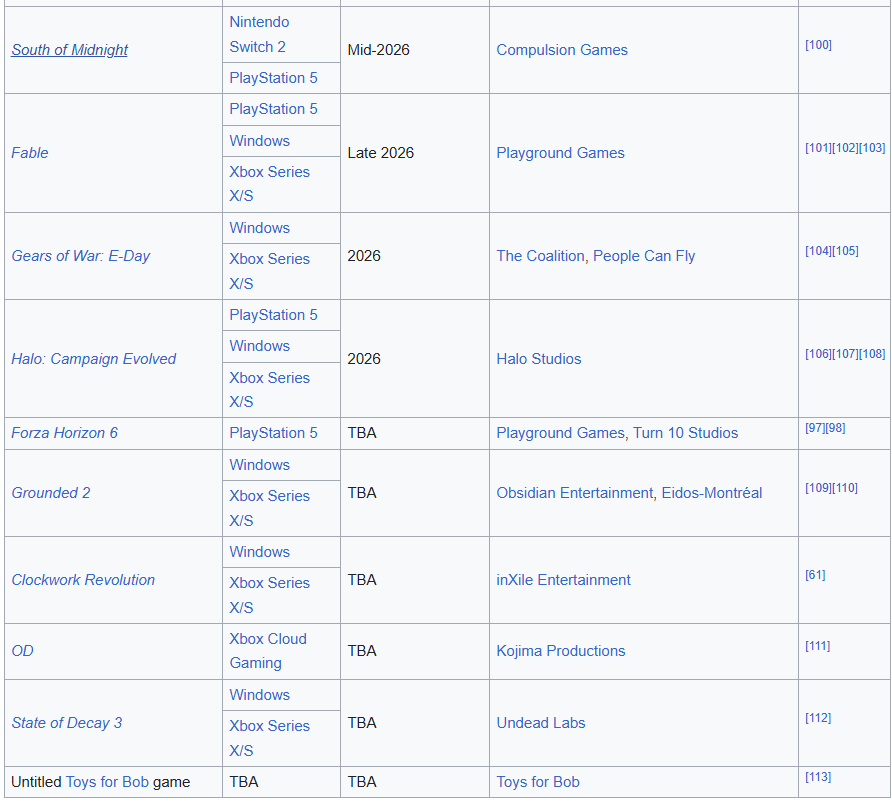Viewport: 892px width, 802px height.
Task: Click Windows link in Clockwork Revolution row
Action: 259,552
